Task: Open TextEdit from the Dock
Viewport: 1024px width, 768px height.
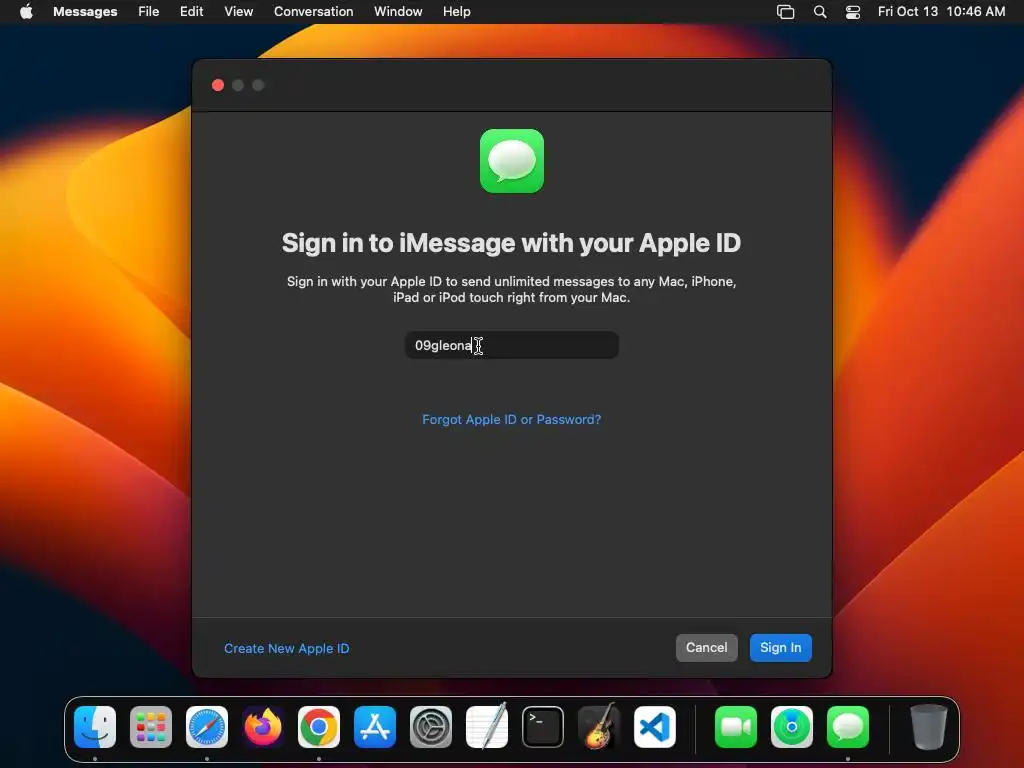Action: tap(487, 726)
